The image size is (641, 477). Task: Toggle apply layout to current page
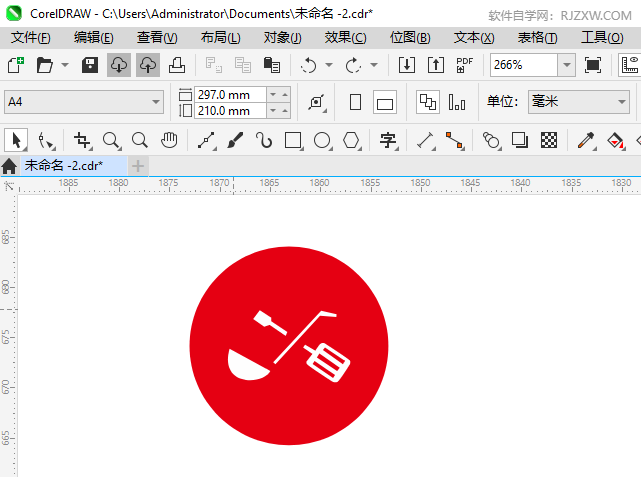(x=457, y=102)
